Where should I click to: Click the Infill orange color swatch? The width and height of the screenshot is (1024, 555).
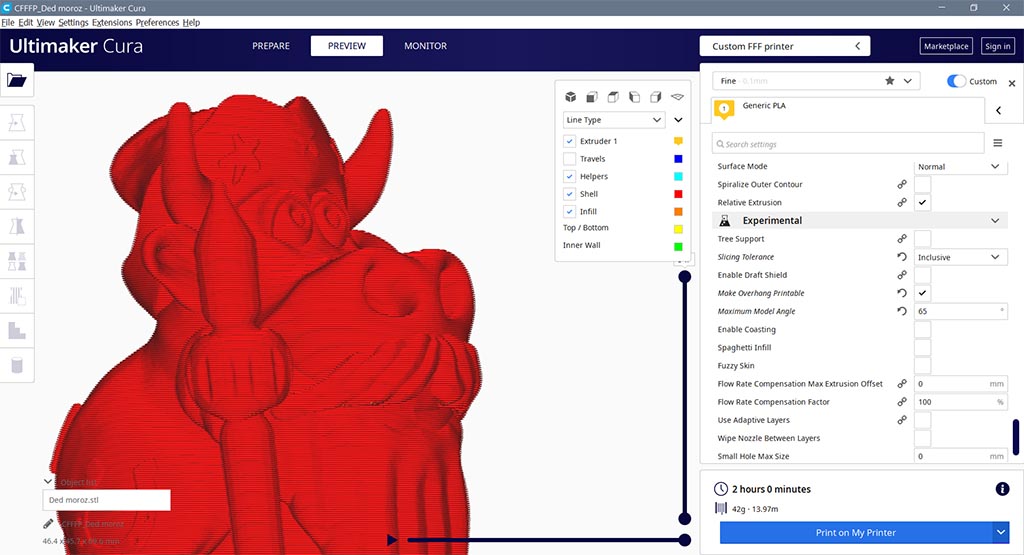[x=678, y=212]
